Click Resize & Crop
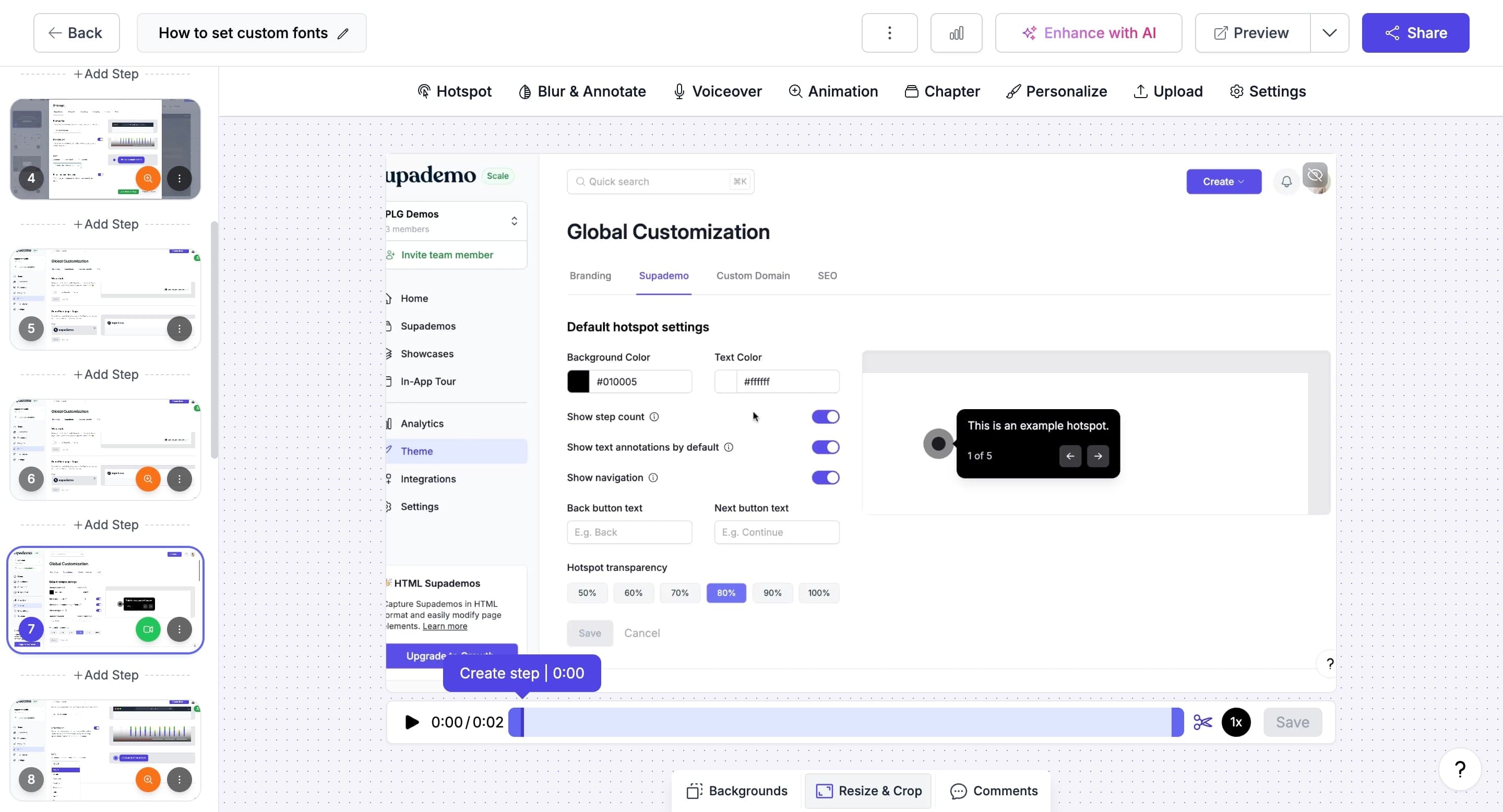The width and height of the screenshot is (1503, 812). [x=868, y=791]
